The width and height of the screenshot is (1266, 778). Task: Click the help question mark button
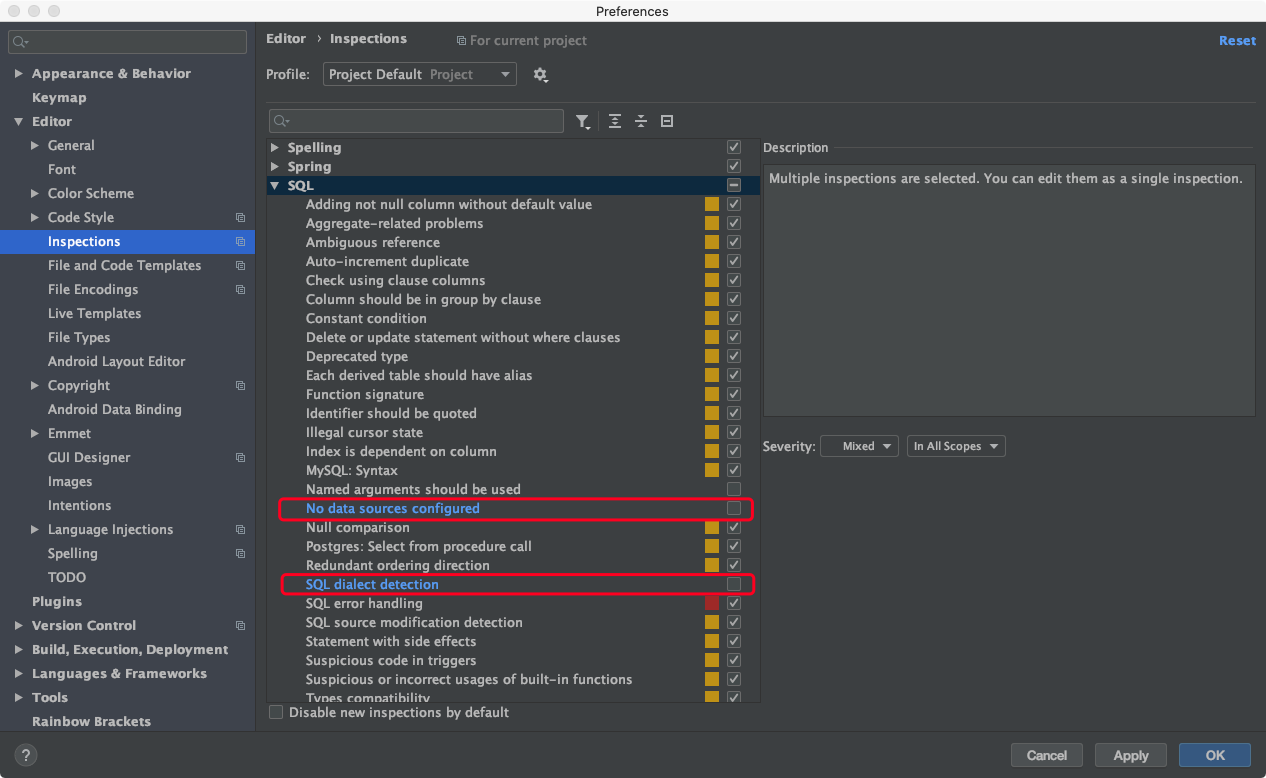click(26, 755)
